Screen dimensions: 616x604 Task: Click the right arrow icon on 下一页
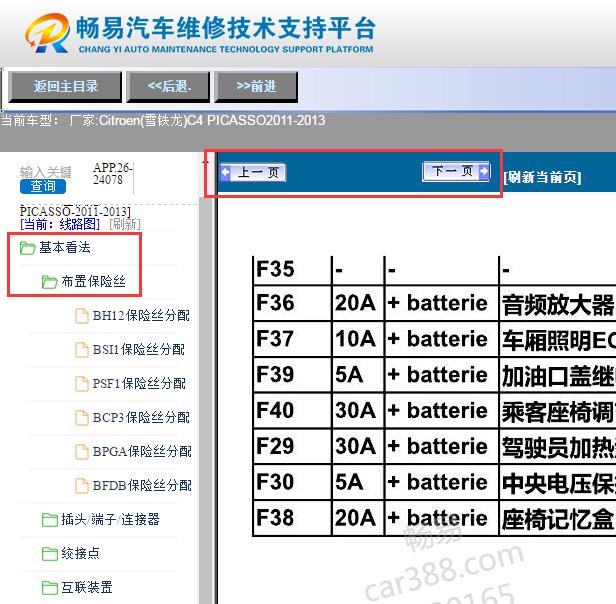coord(484,171)
